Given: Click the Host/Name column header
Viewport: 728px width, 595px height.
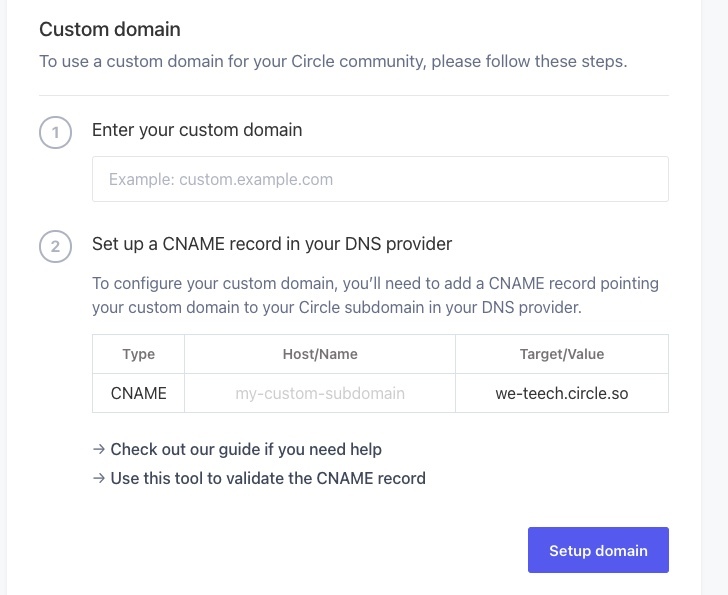Looking at the screenshot, I should [320, 354].
